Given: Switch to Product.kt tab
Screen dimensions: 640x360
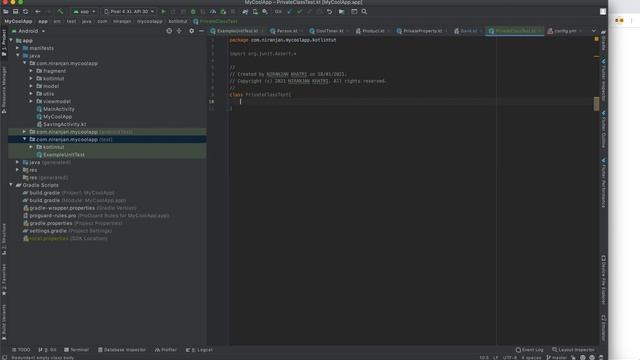Looking at the screenshot, I should click(x=372, y=31).
